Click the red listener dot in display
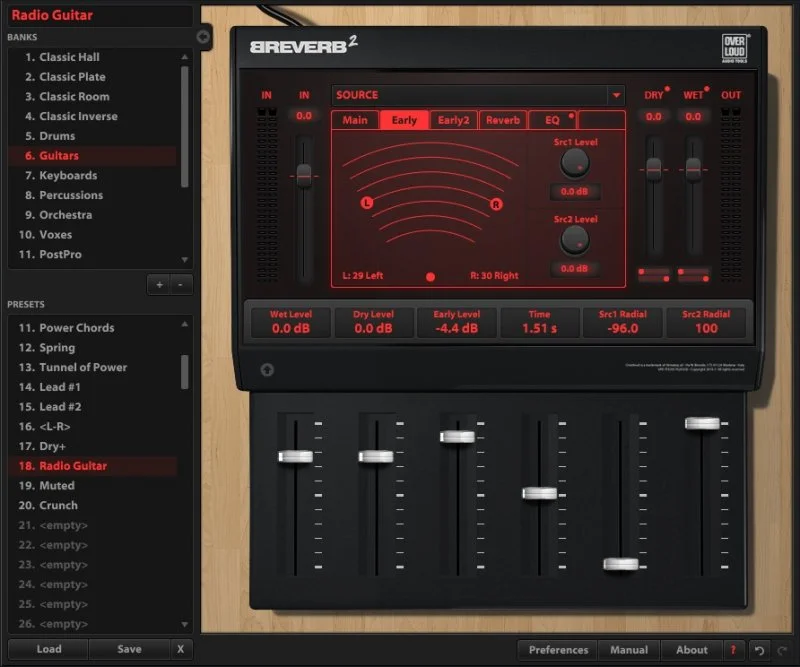Image resolution: width=800 pixels, height=667 pixels. point(431,277)
